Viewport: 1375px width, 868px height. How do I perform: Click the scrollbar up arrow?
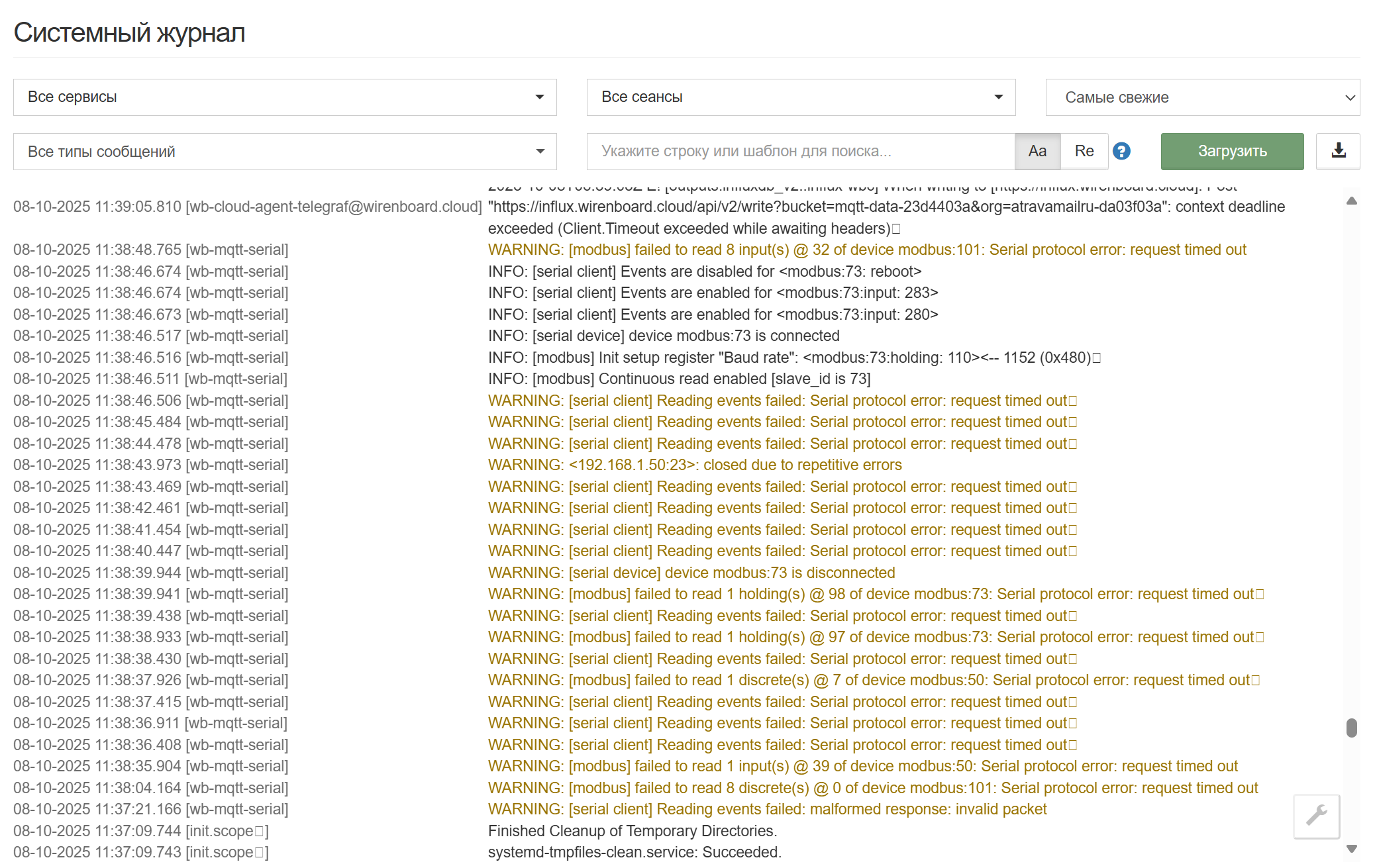[1352, 201]
